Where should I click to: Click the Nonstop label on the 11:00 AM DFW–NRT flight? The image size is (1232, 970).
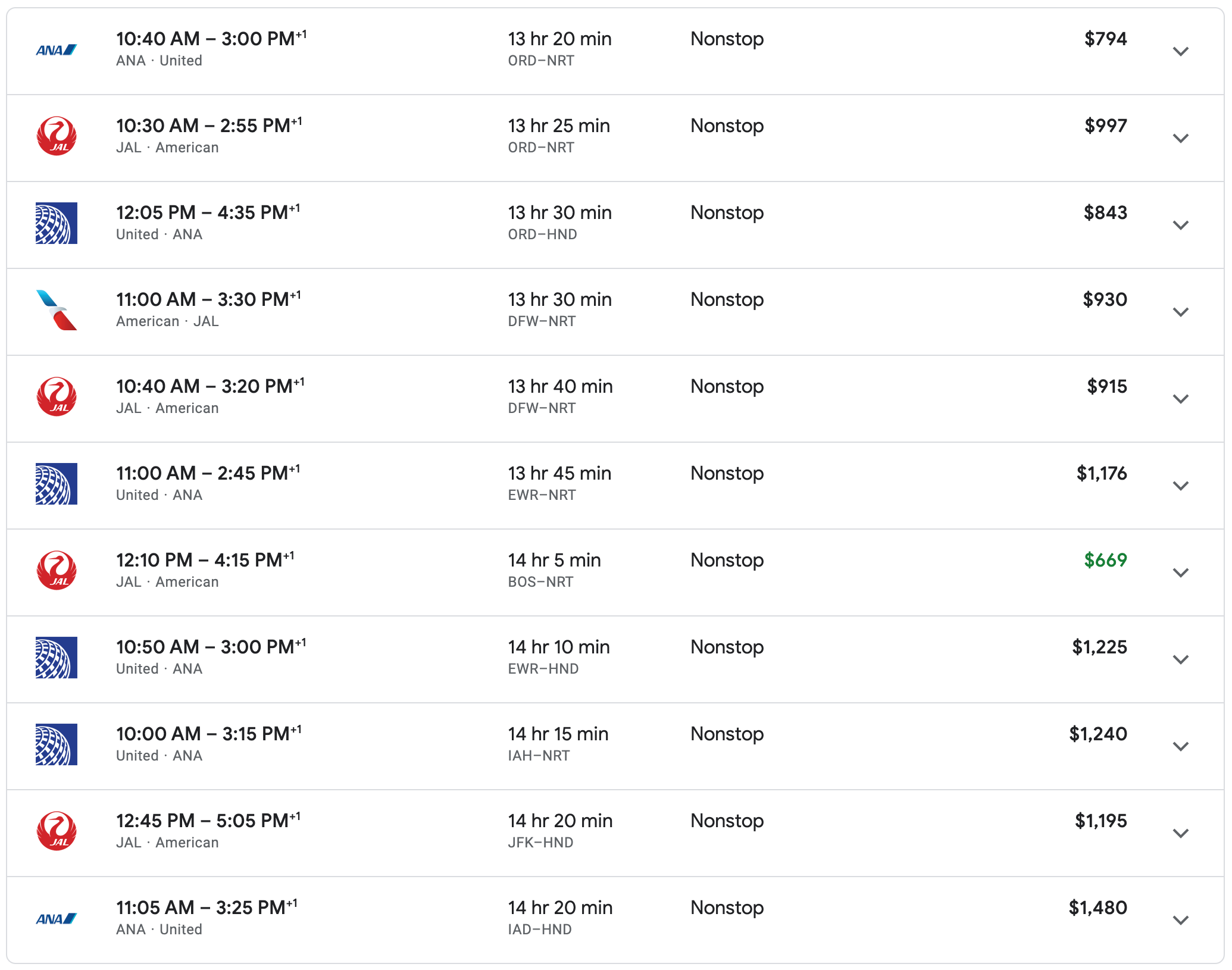click(727, 299)
